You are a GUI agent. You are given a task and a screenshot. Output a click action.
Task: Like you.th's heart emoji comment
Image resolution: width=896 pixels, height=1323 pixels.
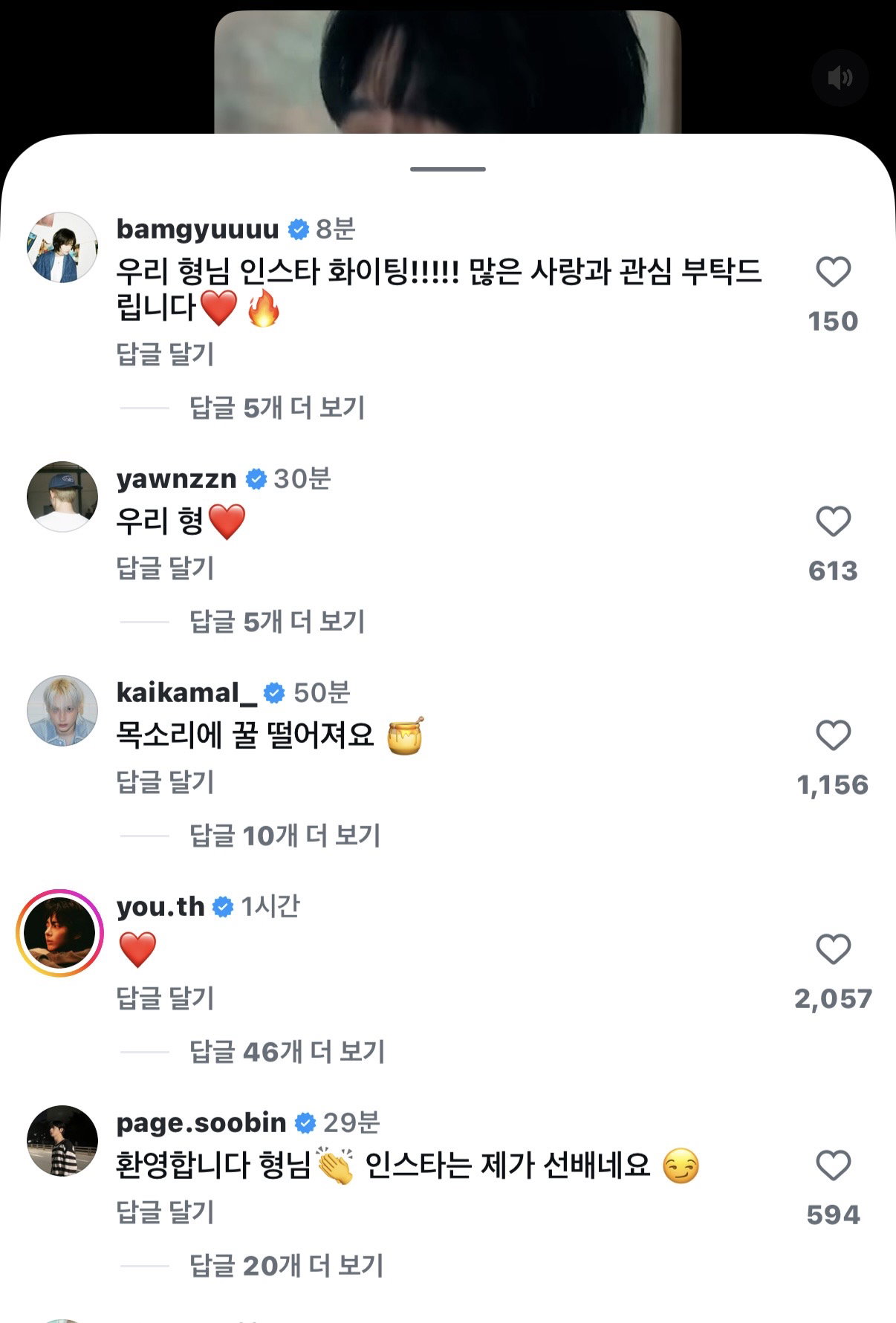coord(833,949)
